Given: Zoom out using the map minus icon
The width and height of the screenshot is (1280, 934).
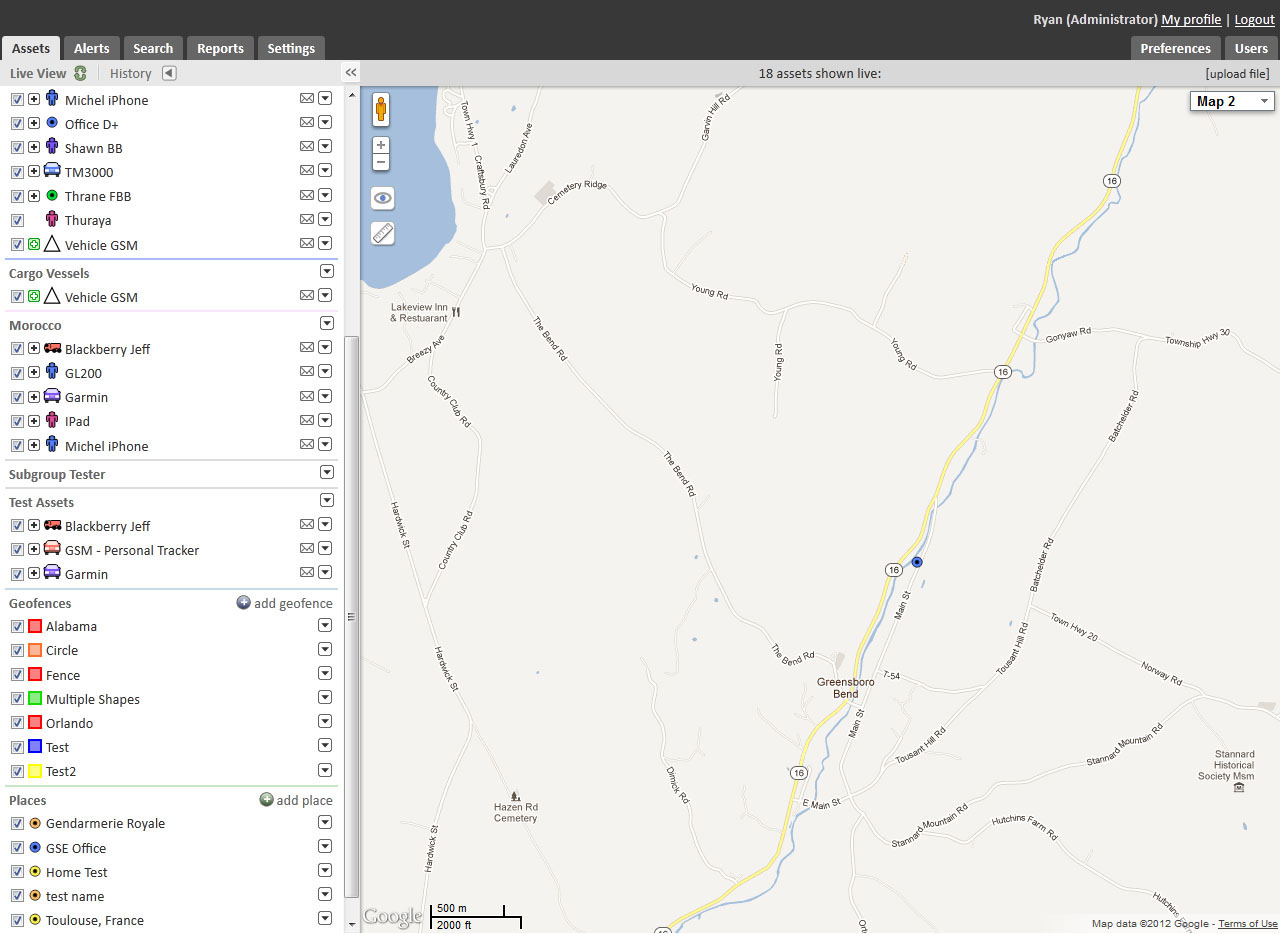Looking at the screenshot, I should (381, 161).
